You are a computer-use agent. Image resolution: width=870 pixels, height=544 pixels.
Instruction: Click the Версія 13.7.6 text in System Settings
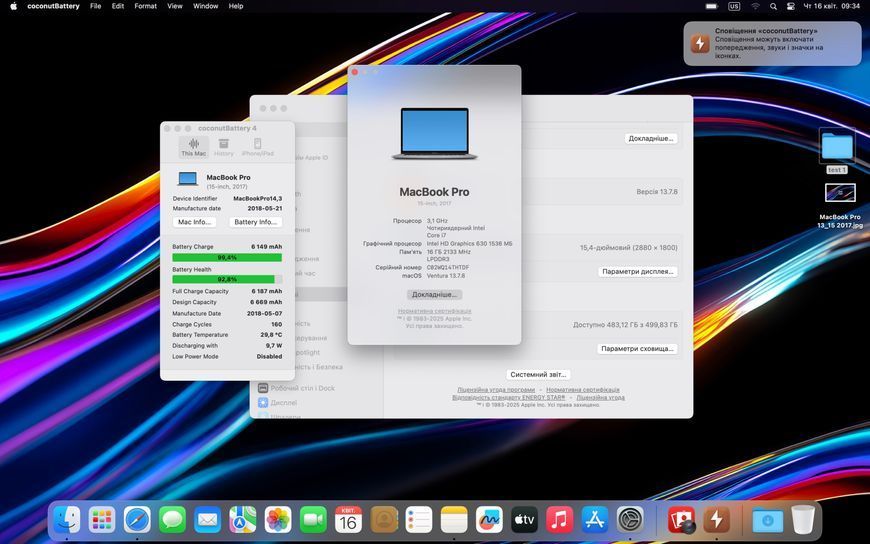pyautogui.click(x=657, y=192)
